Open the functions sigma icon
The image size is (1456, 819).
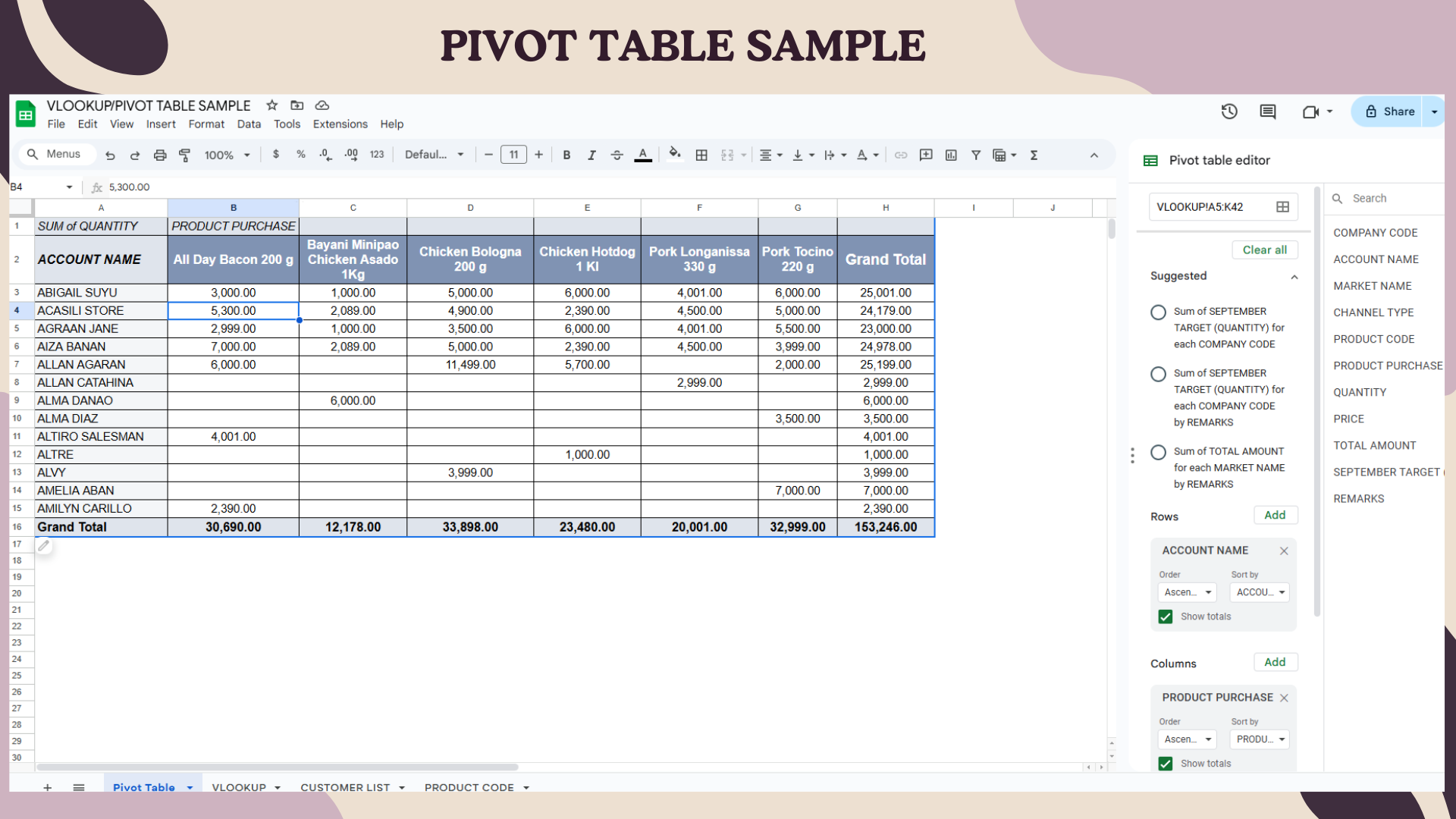[x=1034, y=155]
